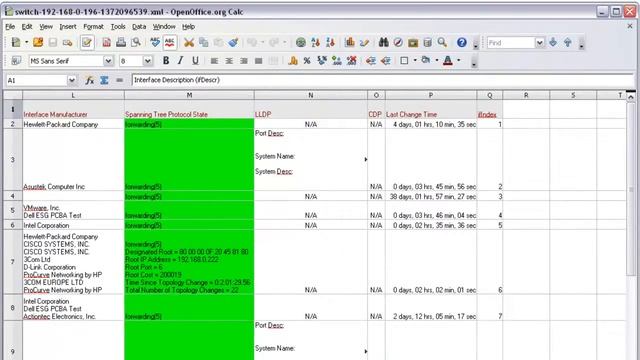Open the Font Color dropdown arrow
The width and height of the screenshot is (640, 360).
[459, 61]
